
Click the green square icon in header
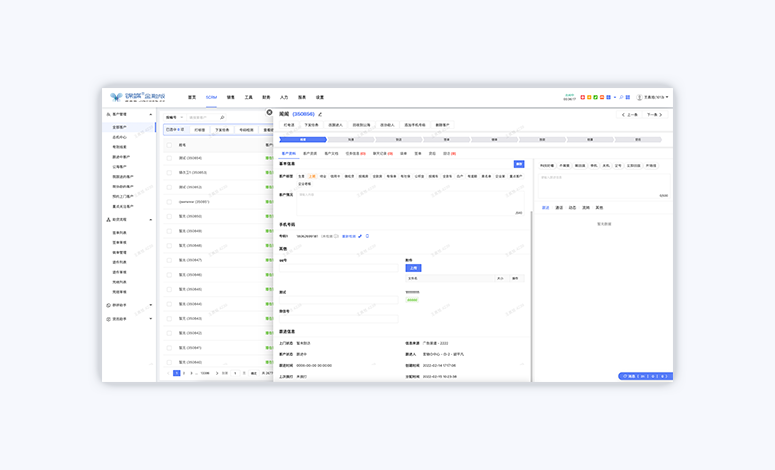595,98
